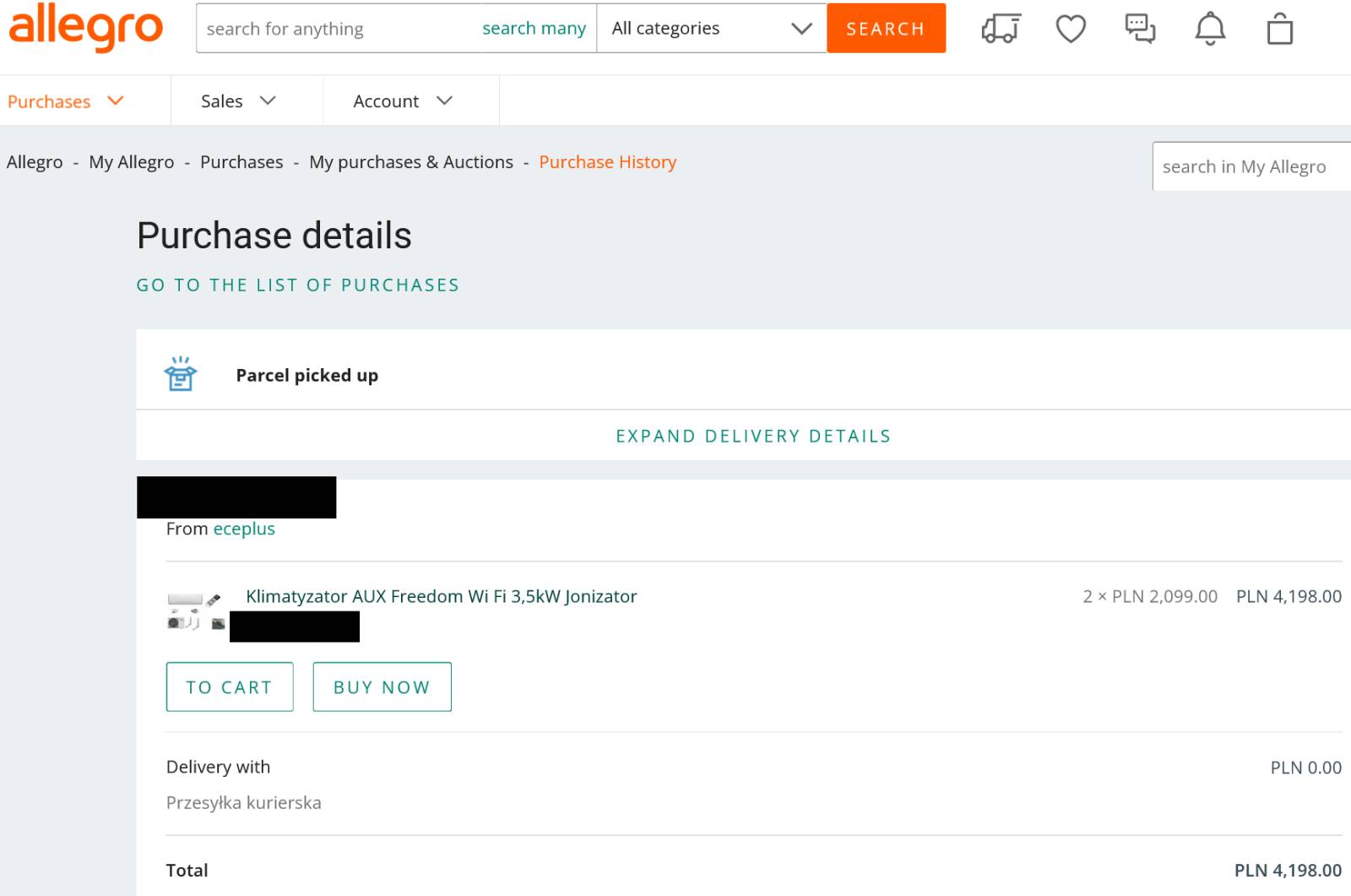Click the parcel picked up box icon
Image resolution: width=1351 pixels, height=896 pixels.
click(x=180, y=373)
